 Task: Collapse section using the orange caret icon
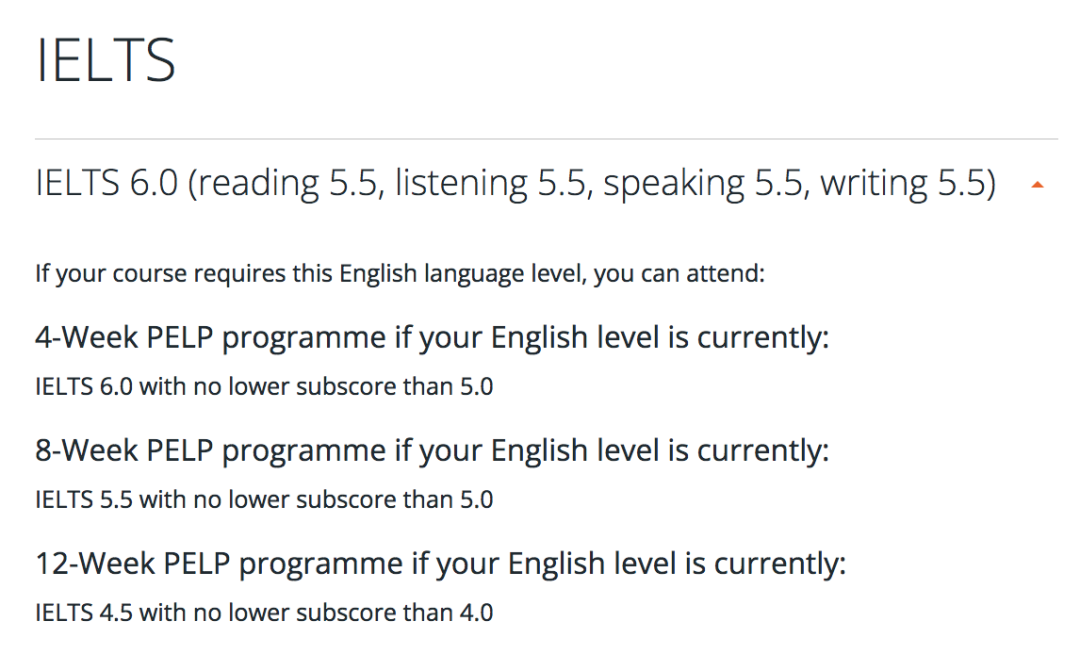pos(1037,184)
